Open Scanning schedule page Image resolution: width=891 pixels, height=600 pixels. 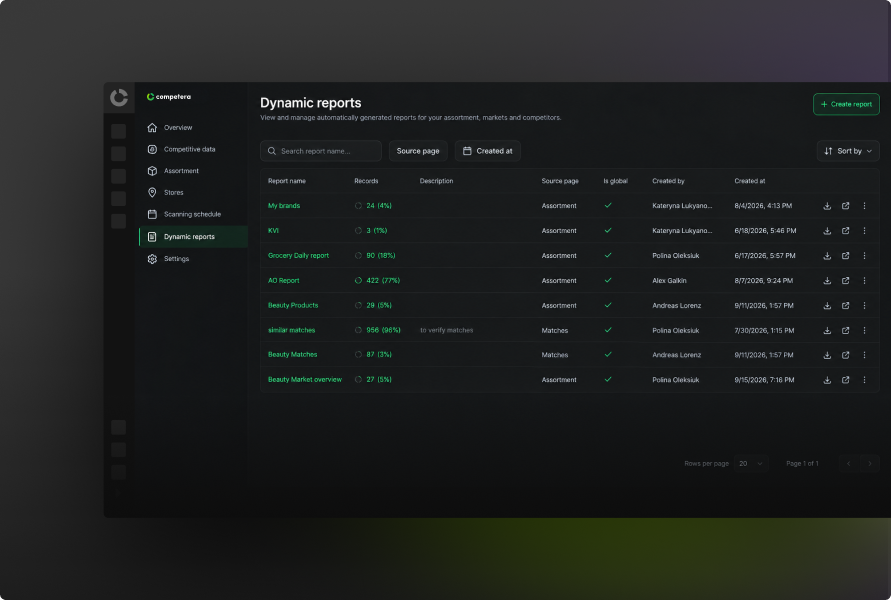click(x=193, y=214)
